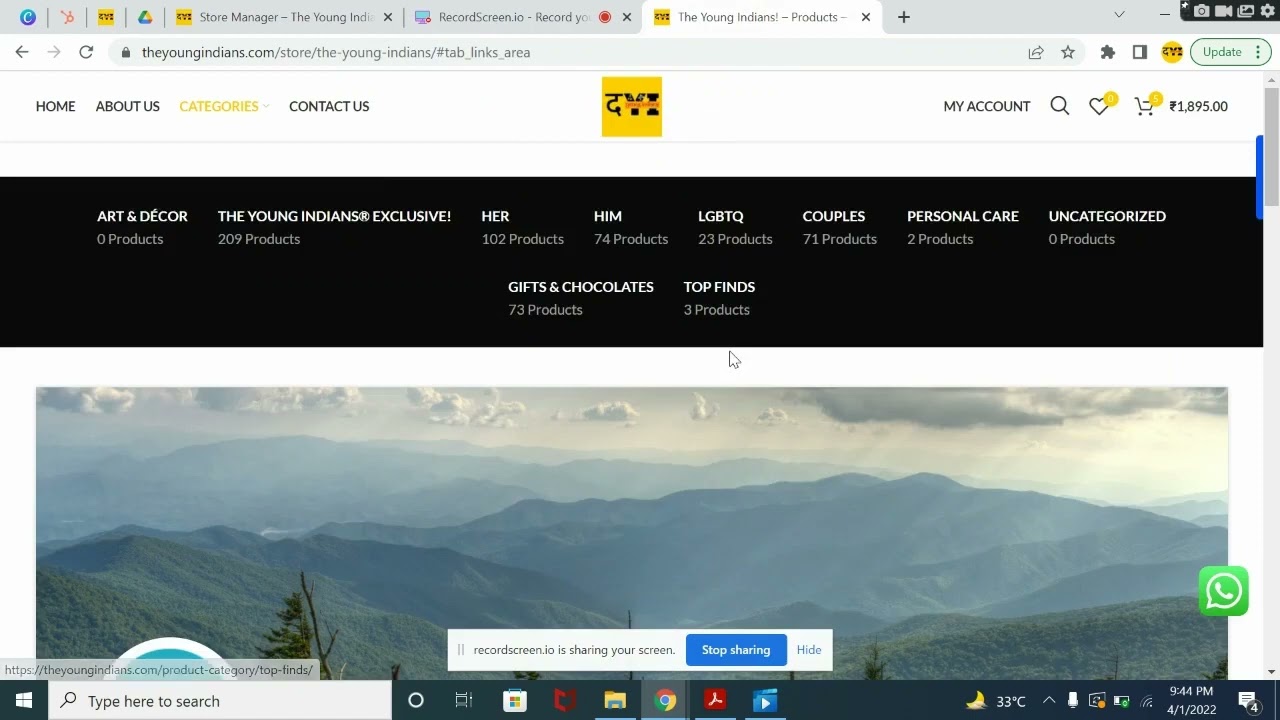Viewport: 1280px width, 720px height.
Task: Close the Store Manager tab
Action: [x=388, y=17]
